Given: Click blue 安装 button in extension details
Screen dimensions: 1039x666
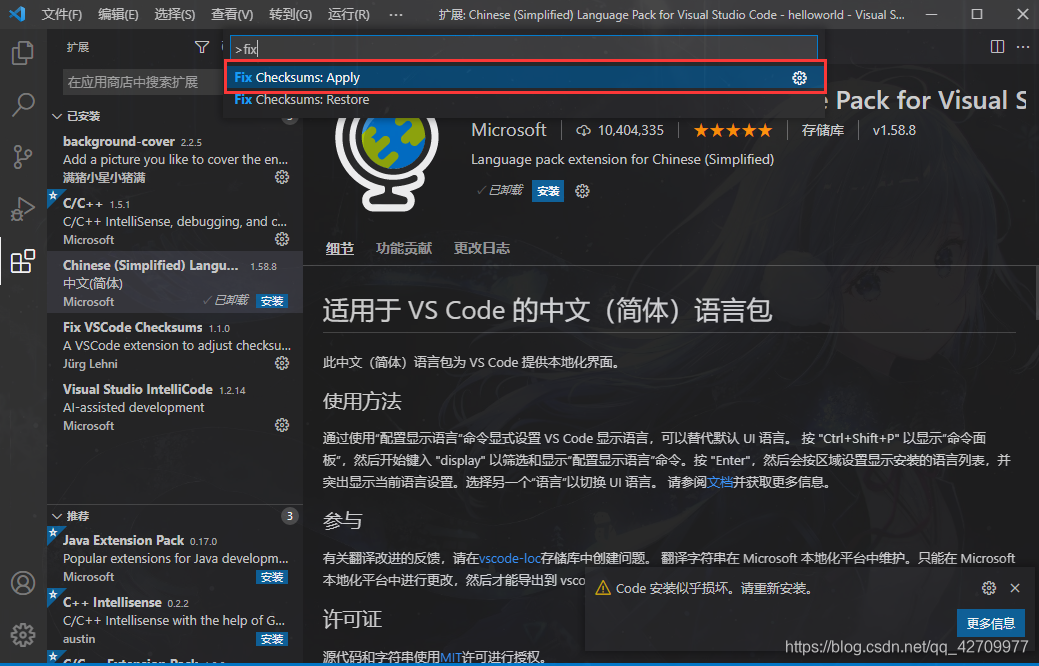Looking at the screenshot, I should click(x=548, y=191).
